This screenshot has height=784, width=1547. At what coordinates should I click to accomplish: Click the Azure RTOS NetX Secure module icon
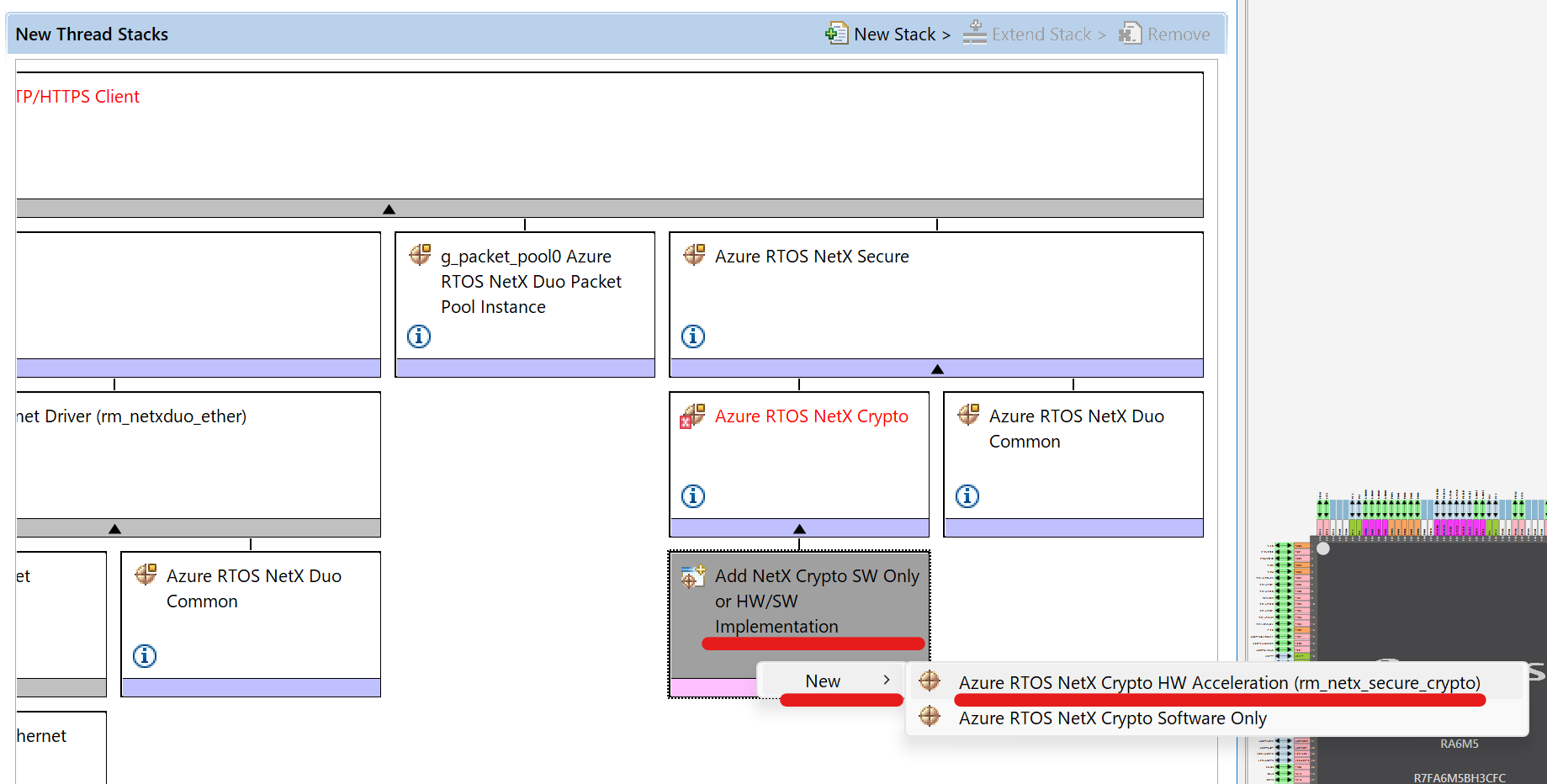[694, 254]
